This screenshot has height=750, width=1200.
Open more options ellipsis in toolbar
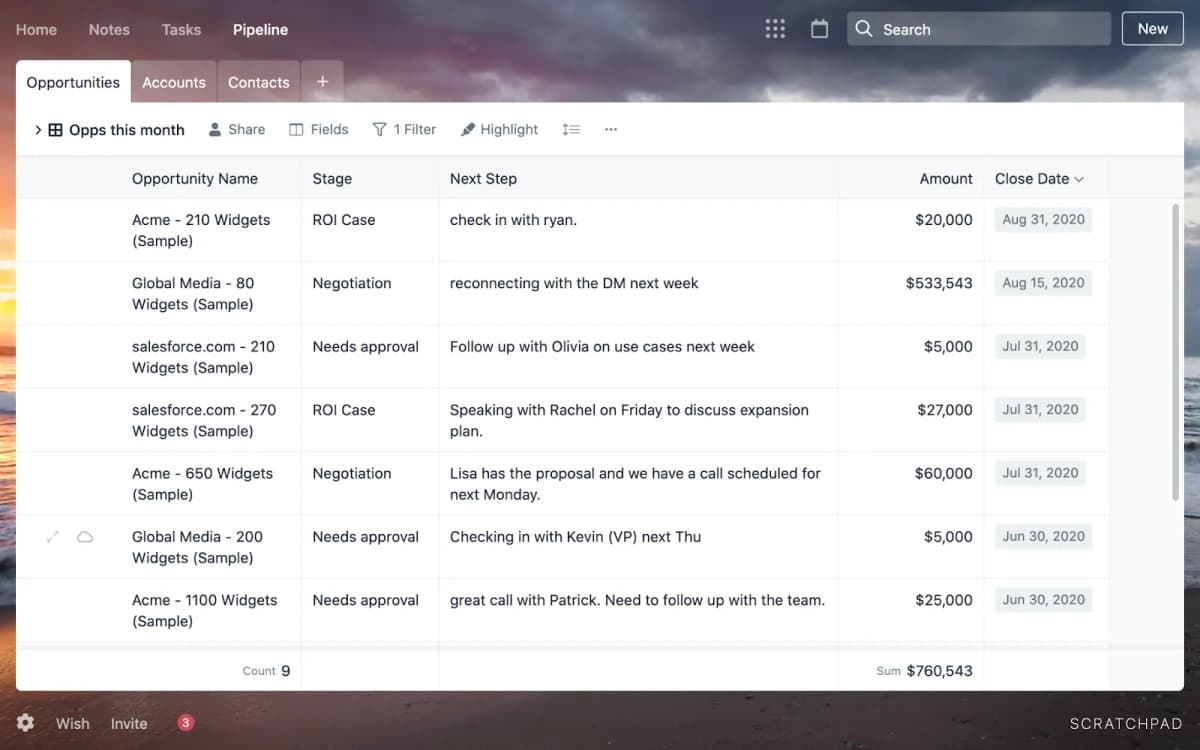611,129
